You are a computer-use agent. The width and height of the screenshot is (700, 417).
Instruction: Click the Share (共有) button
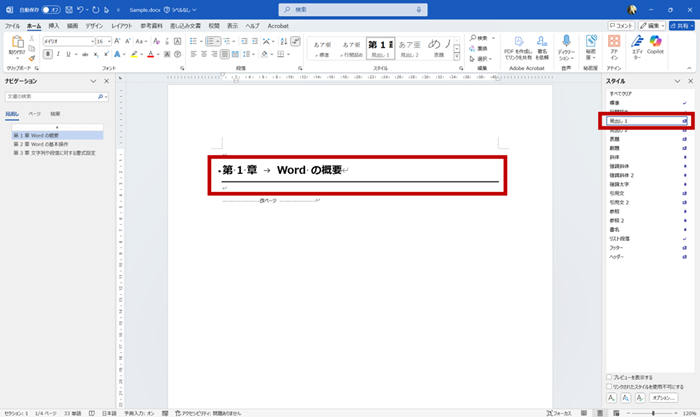[x=681, y=25]
